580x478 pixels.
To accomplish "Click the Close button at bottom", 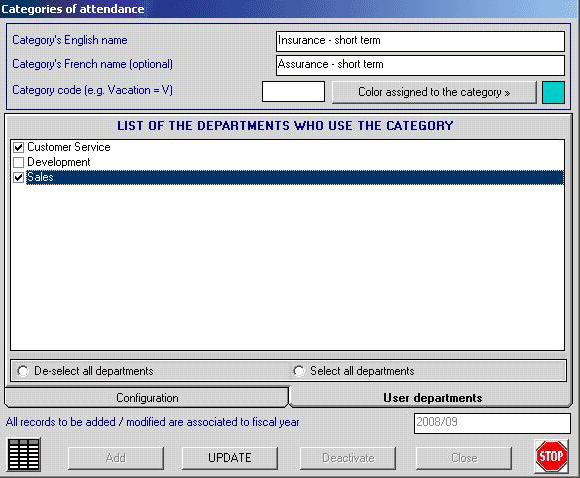I will click(464, 458).
